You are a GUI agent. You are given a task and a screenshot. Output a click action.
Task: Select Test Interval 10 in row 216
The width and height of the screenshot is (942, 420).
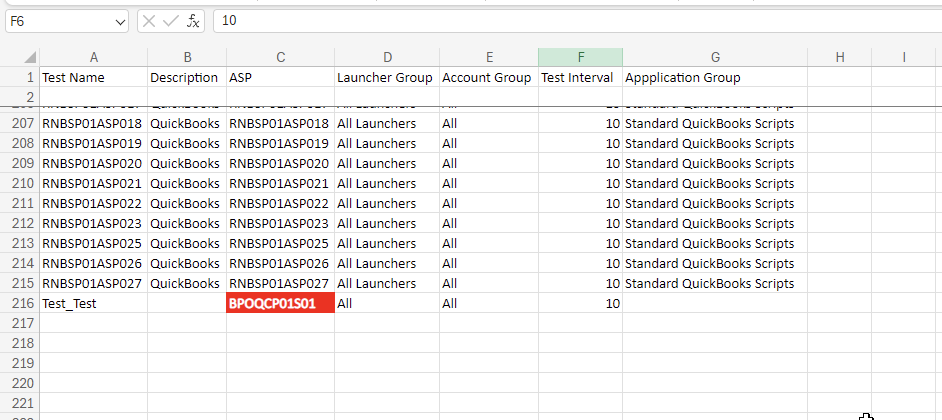click(580, 303)
